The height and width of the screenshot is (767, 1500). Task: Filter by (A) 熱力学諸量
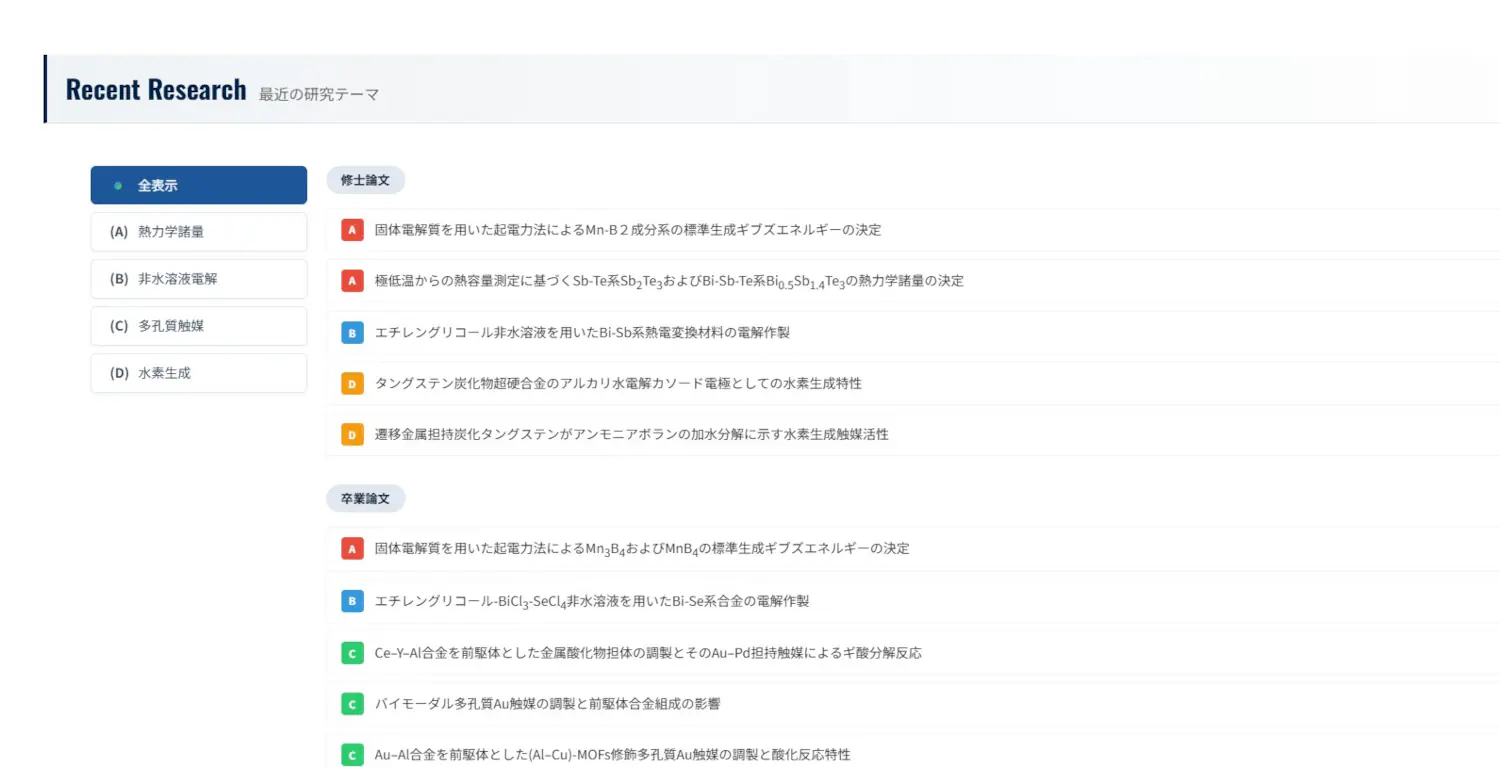click(198, 232)
